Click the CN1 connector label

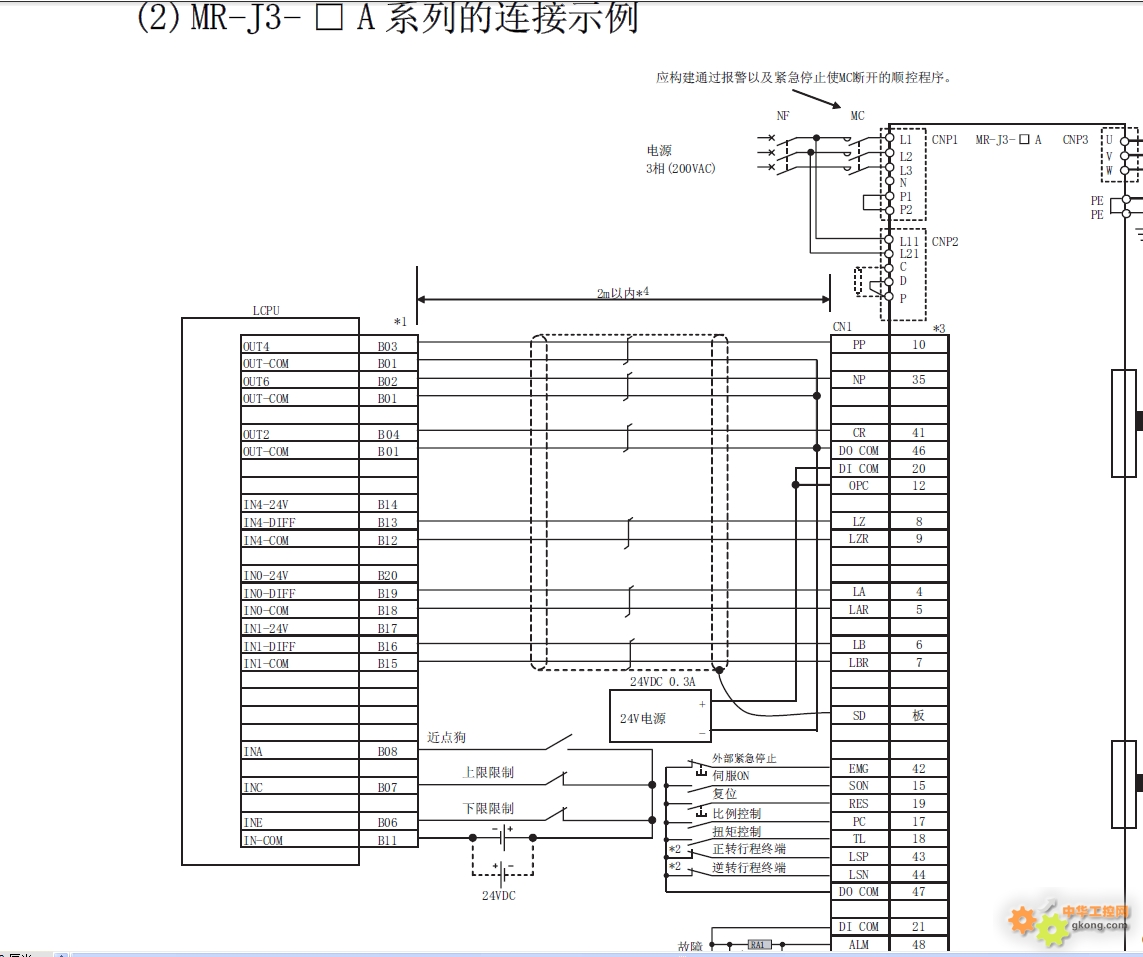[x=842, y=327]
